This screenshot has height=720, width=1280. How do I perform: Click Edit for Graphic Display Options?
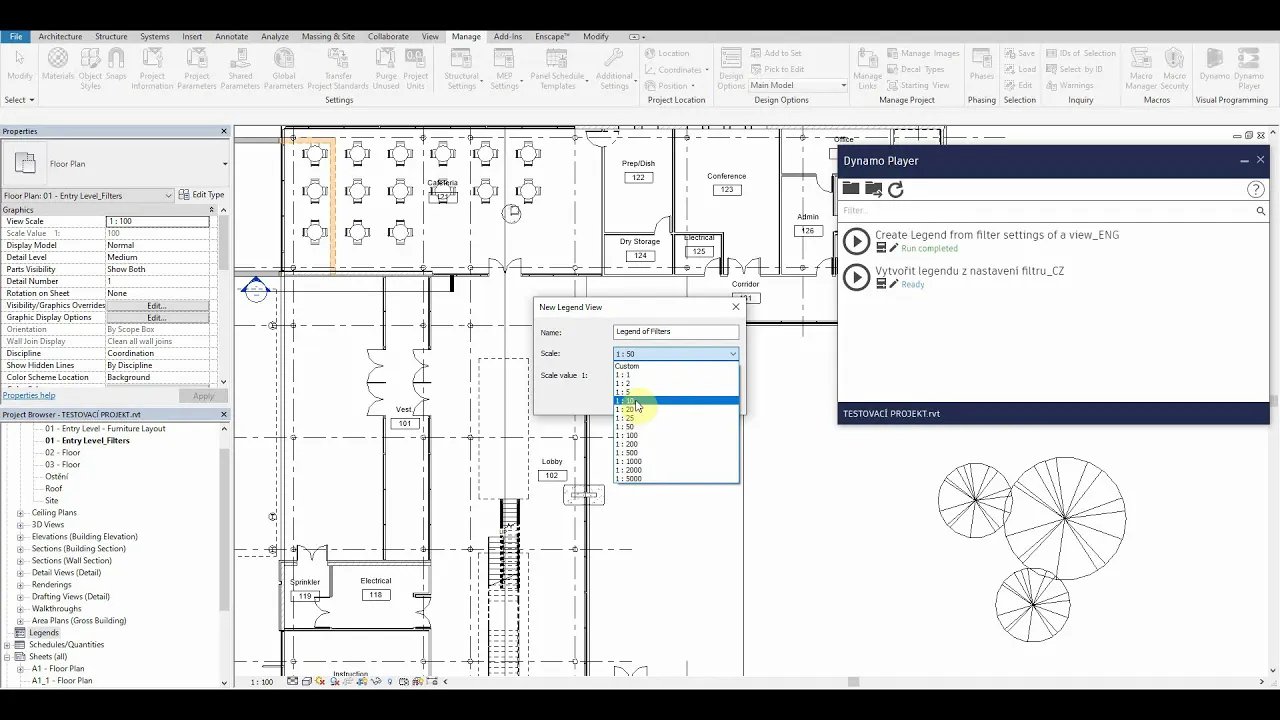pos(157,317)
